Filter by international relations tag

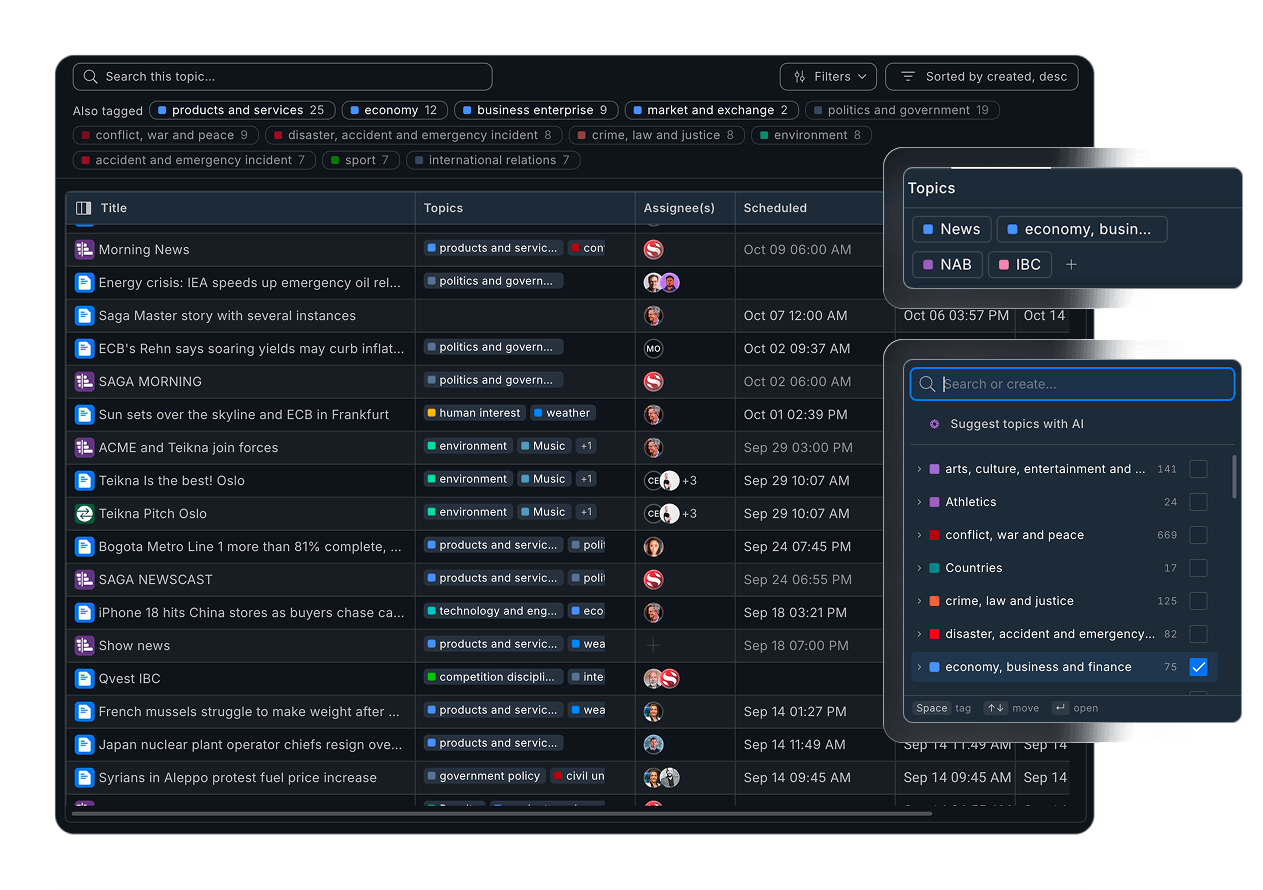point(493,160)
